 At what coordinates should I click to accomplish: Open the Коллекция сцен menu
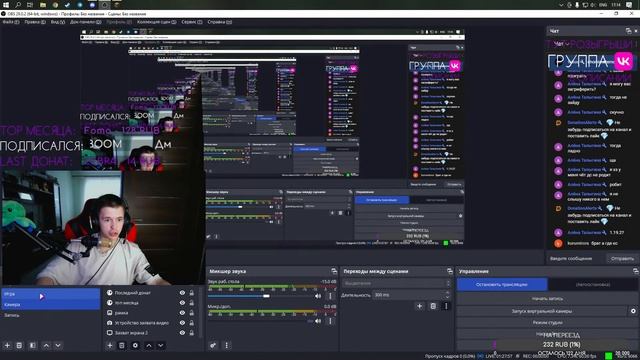157,22
